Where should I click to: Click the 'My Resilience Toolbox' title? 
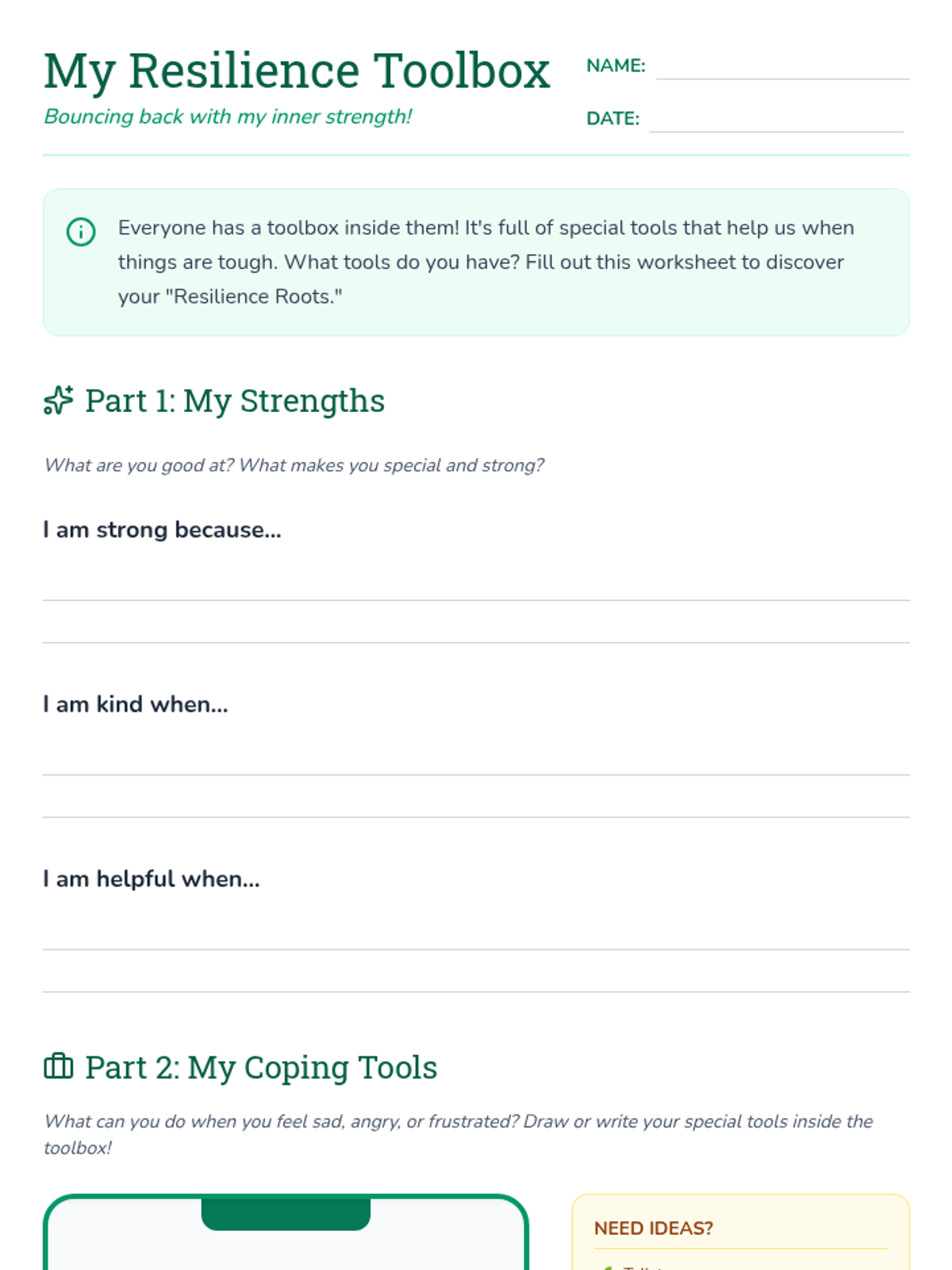pyautogui.click(x=297, y=71)
